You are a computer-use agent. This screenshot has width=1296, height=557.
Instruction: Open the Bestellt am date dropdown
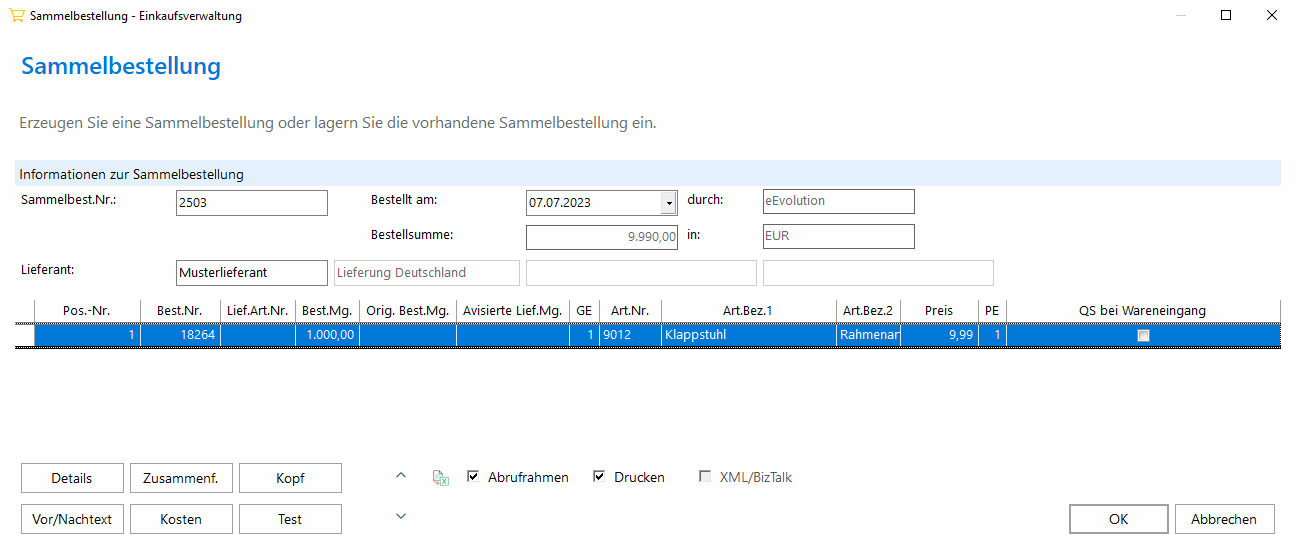[669, 202]
